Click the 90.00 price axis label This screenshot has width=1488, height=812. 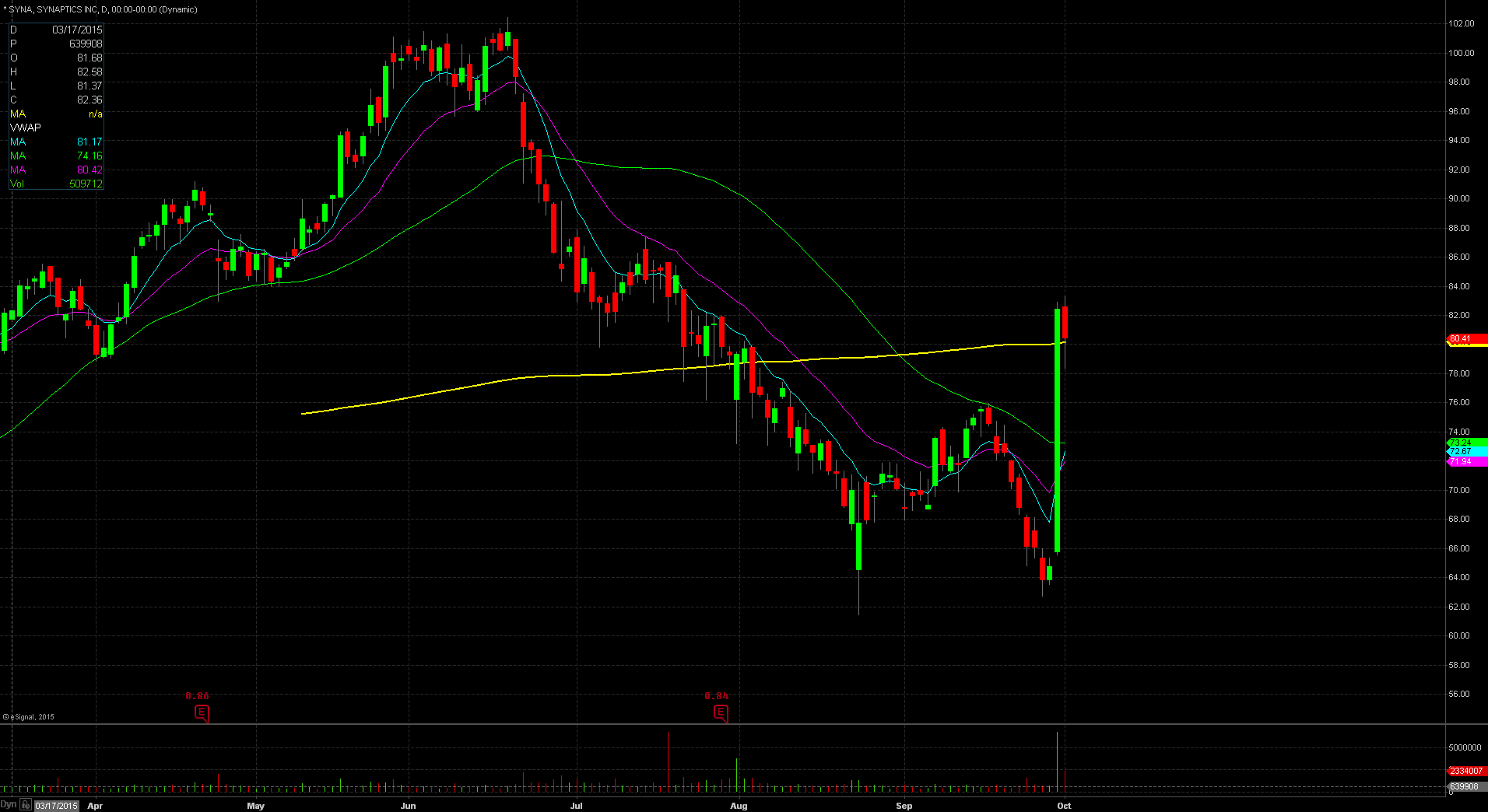(1458, 198)
